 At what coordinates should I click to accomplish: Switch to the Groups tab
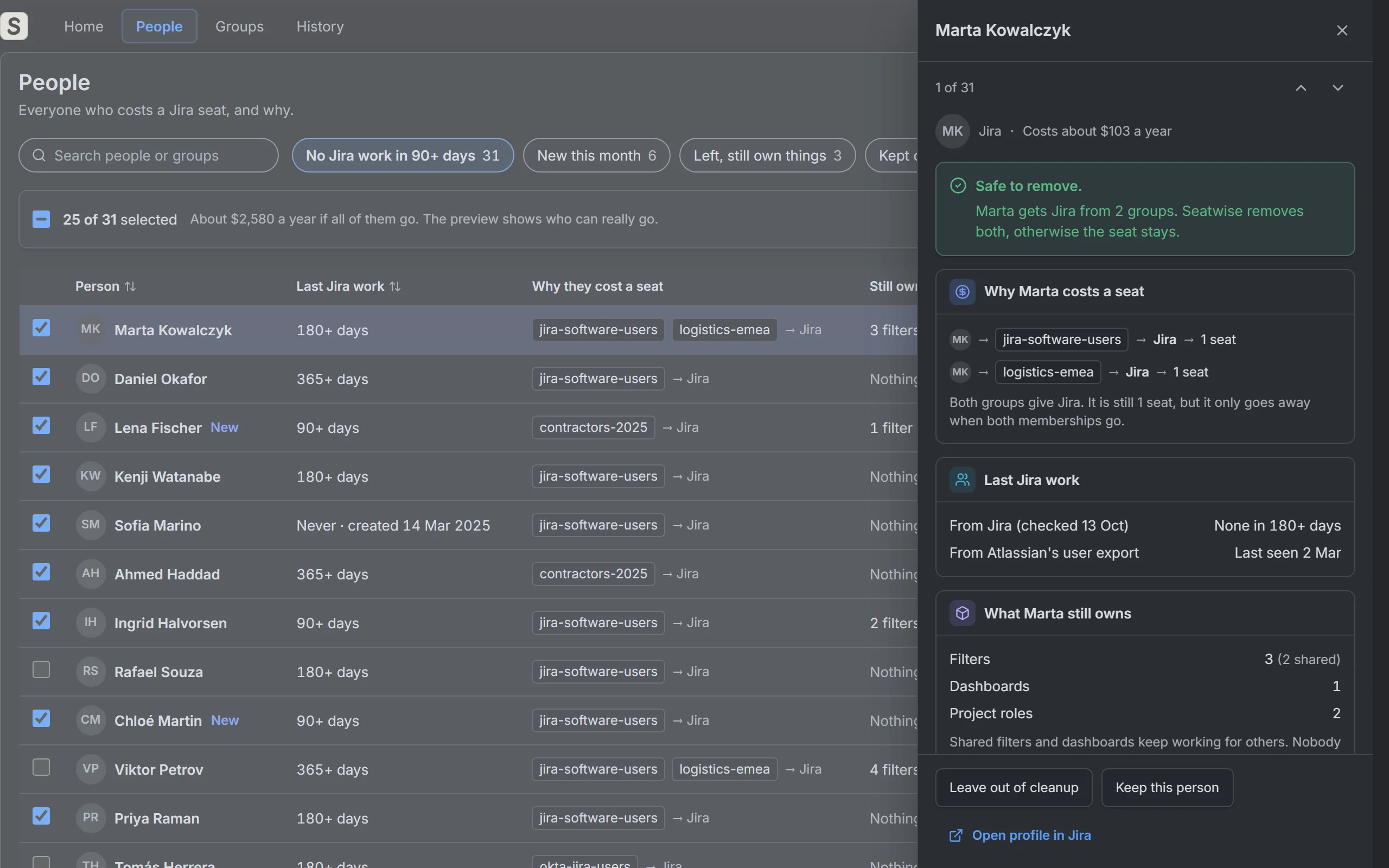coord(239,27)
